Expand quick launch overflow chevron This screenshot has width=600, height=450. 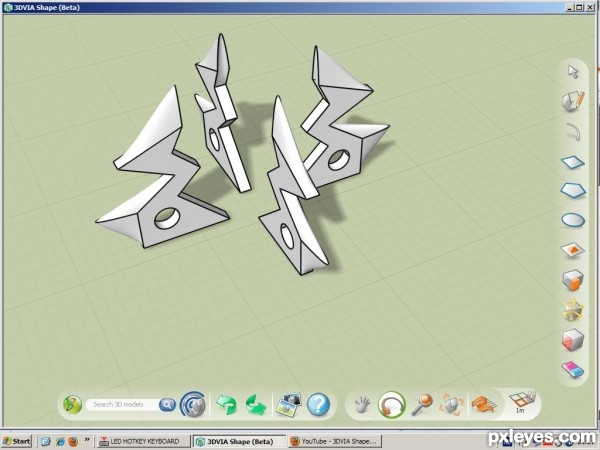(87, 439)
